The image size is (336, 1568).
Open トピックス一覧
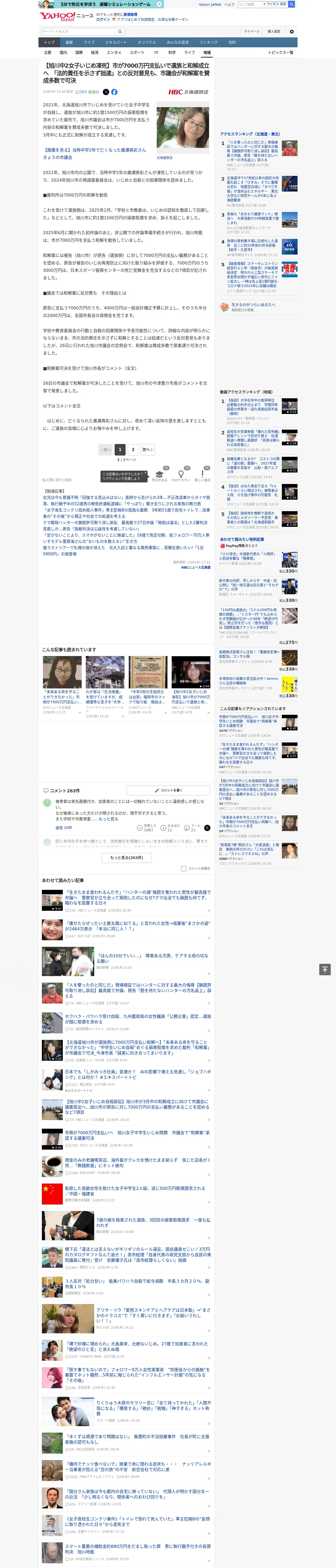[x=281, y=52]
